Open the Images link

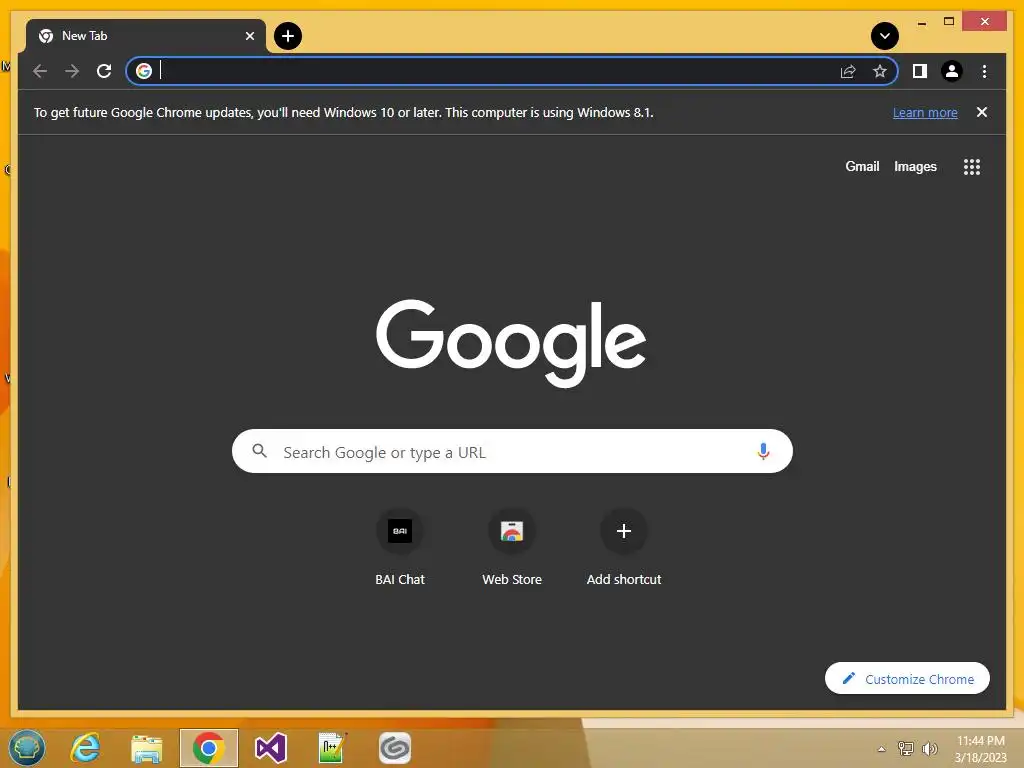(x=915, y=167)
